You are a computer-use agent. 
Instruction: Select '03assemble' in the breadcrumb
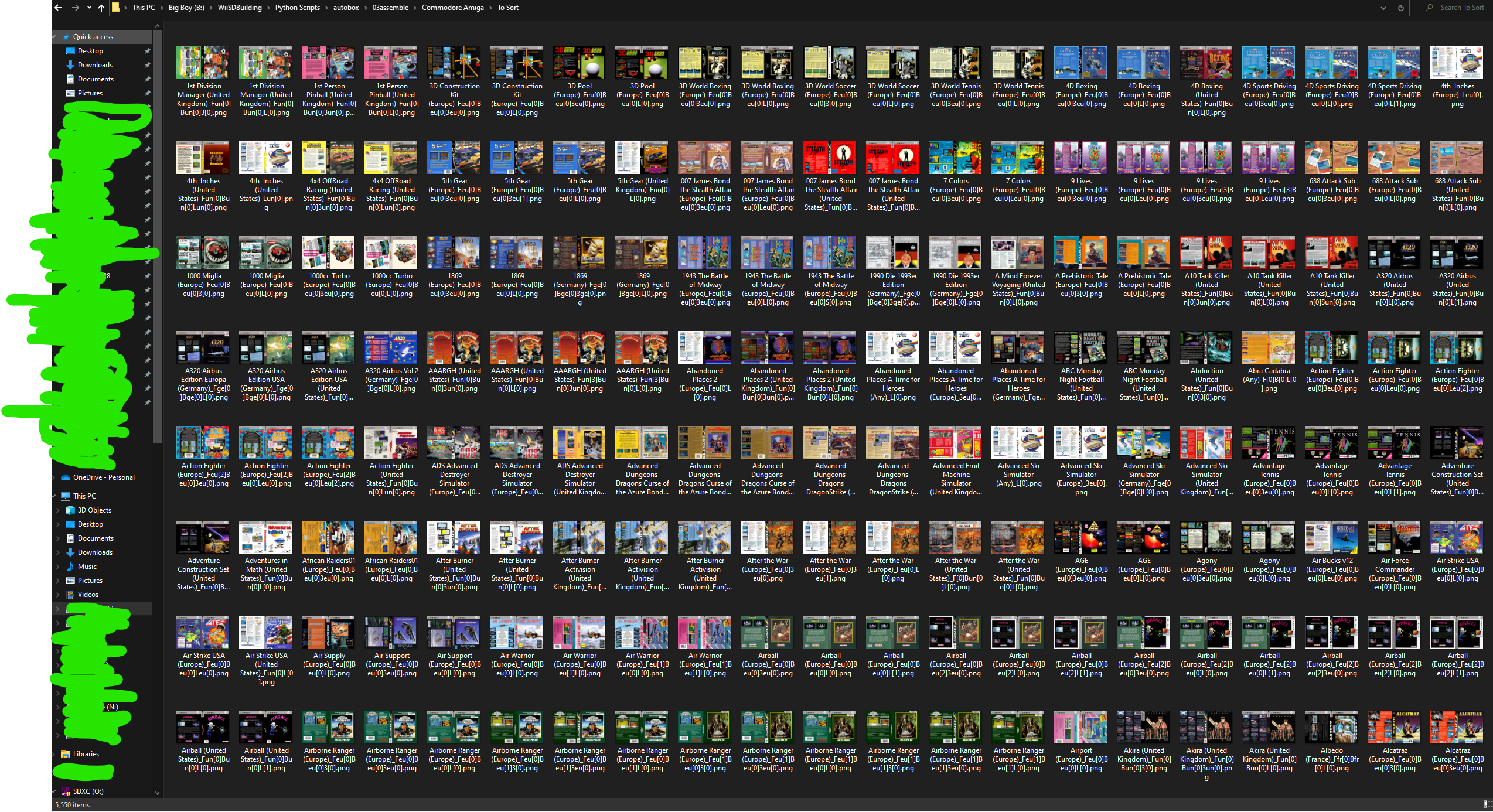pyautogui.click(x=390, y=8)
